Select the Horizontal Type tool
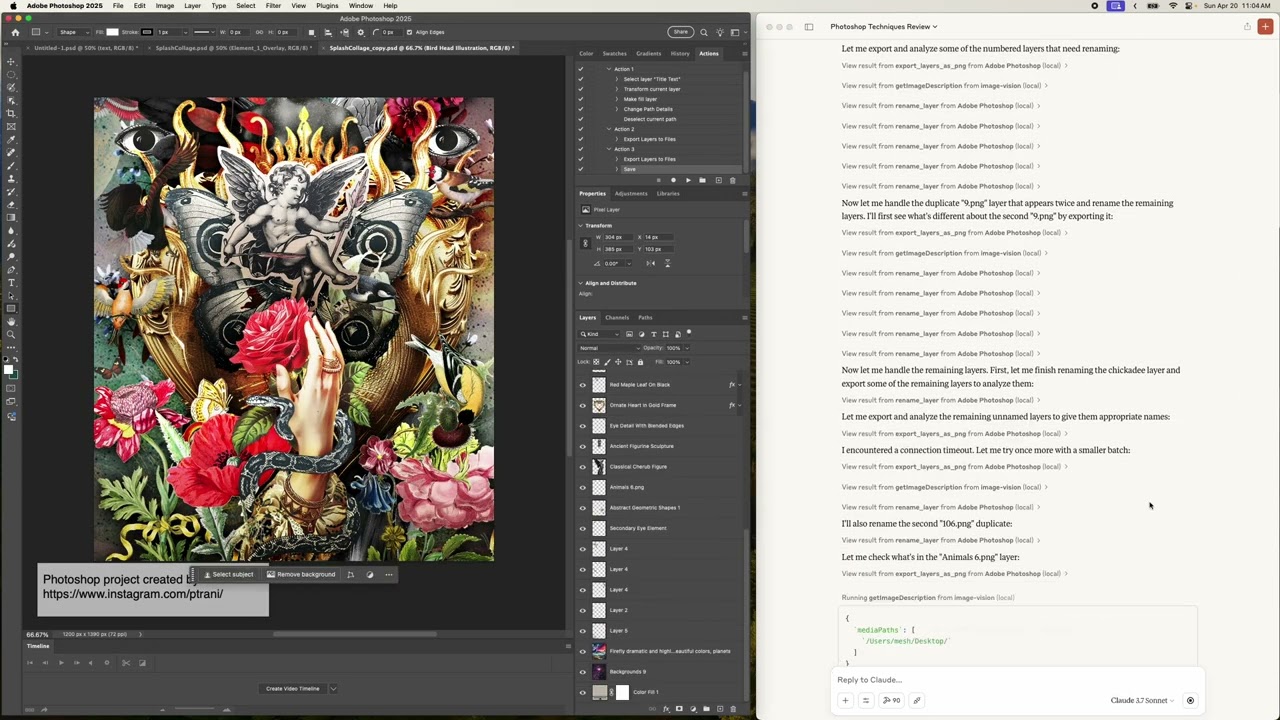 (11, 283)
